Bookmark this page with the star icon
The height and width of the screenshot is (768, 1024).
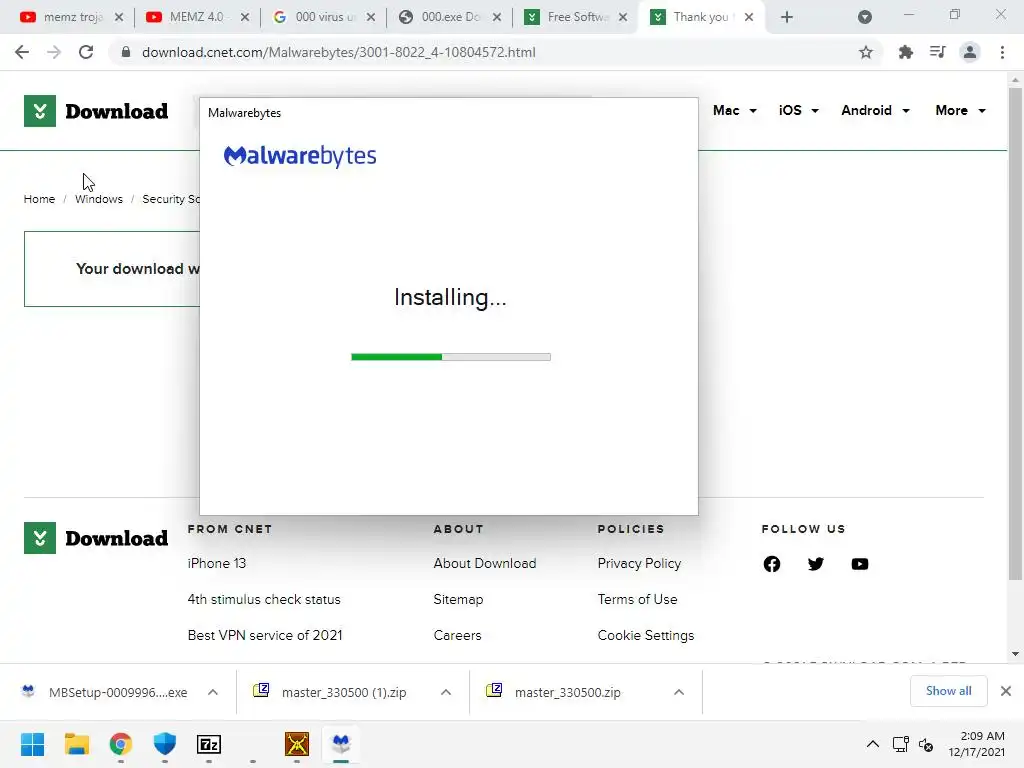(866, 52)
